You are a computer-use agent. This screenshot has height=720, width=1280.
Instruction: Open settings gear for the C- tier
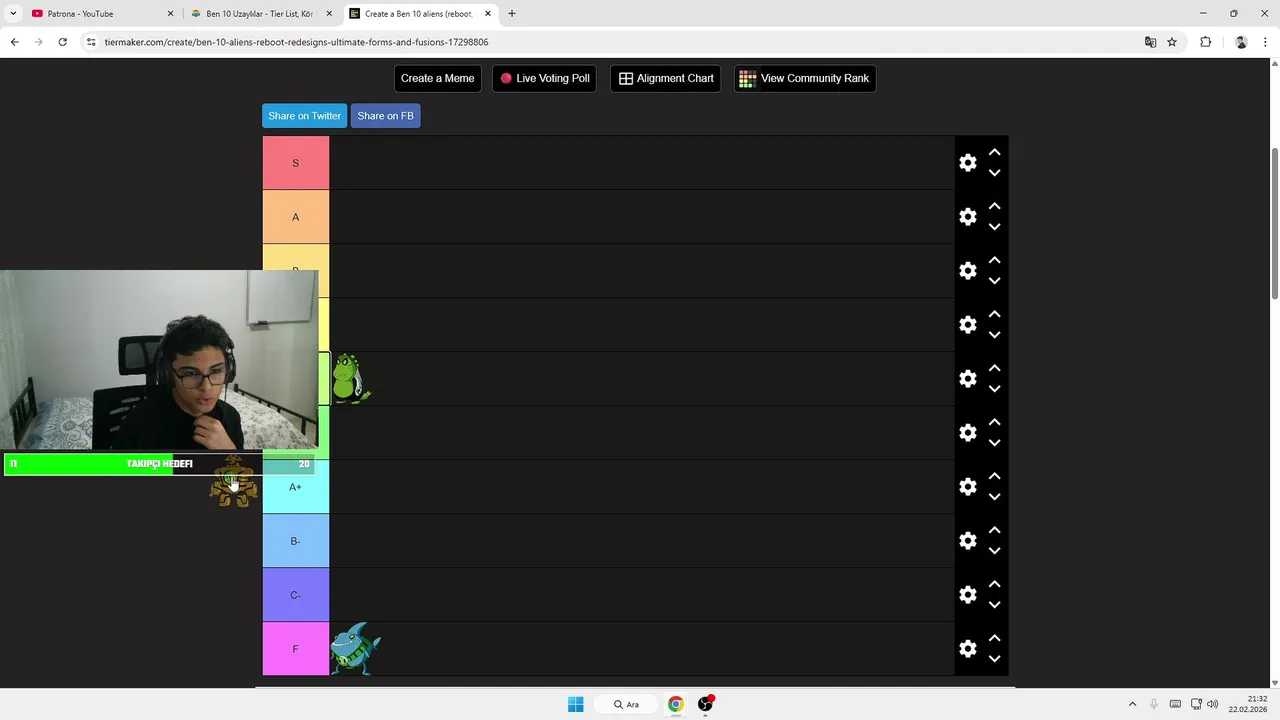pos(967,595)
